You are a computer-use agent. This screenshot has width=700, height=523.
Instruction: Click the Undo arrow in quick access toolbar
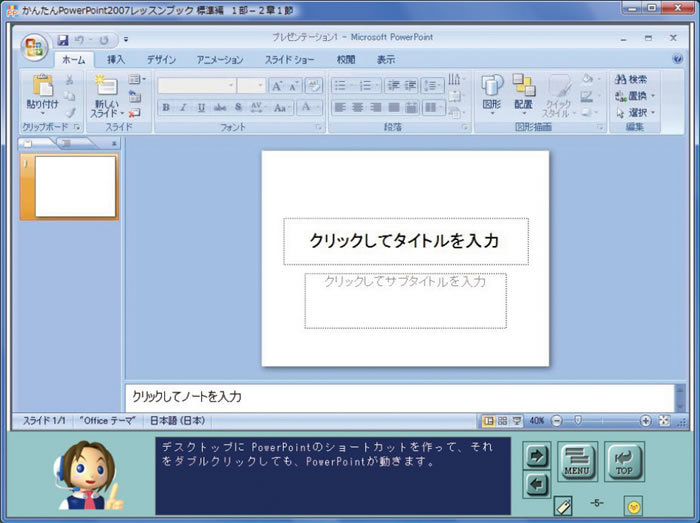coord(79,40)
